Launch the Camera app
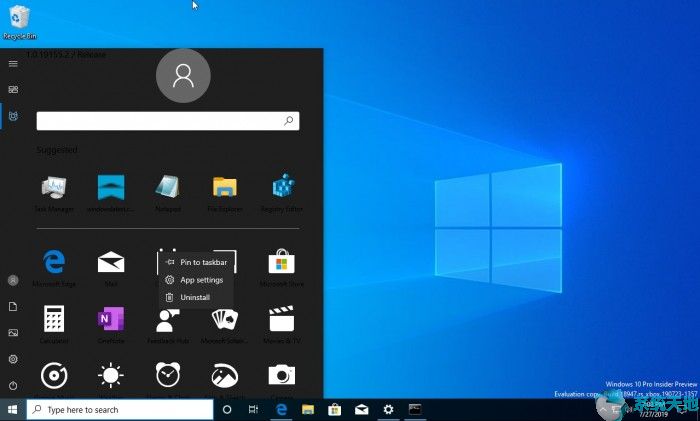700x421 pixels. [x=281, y=375]
